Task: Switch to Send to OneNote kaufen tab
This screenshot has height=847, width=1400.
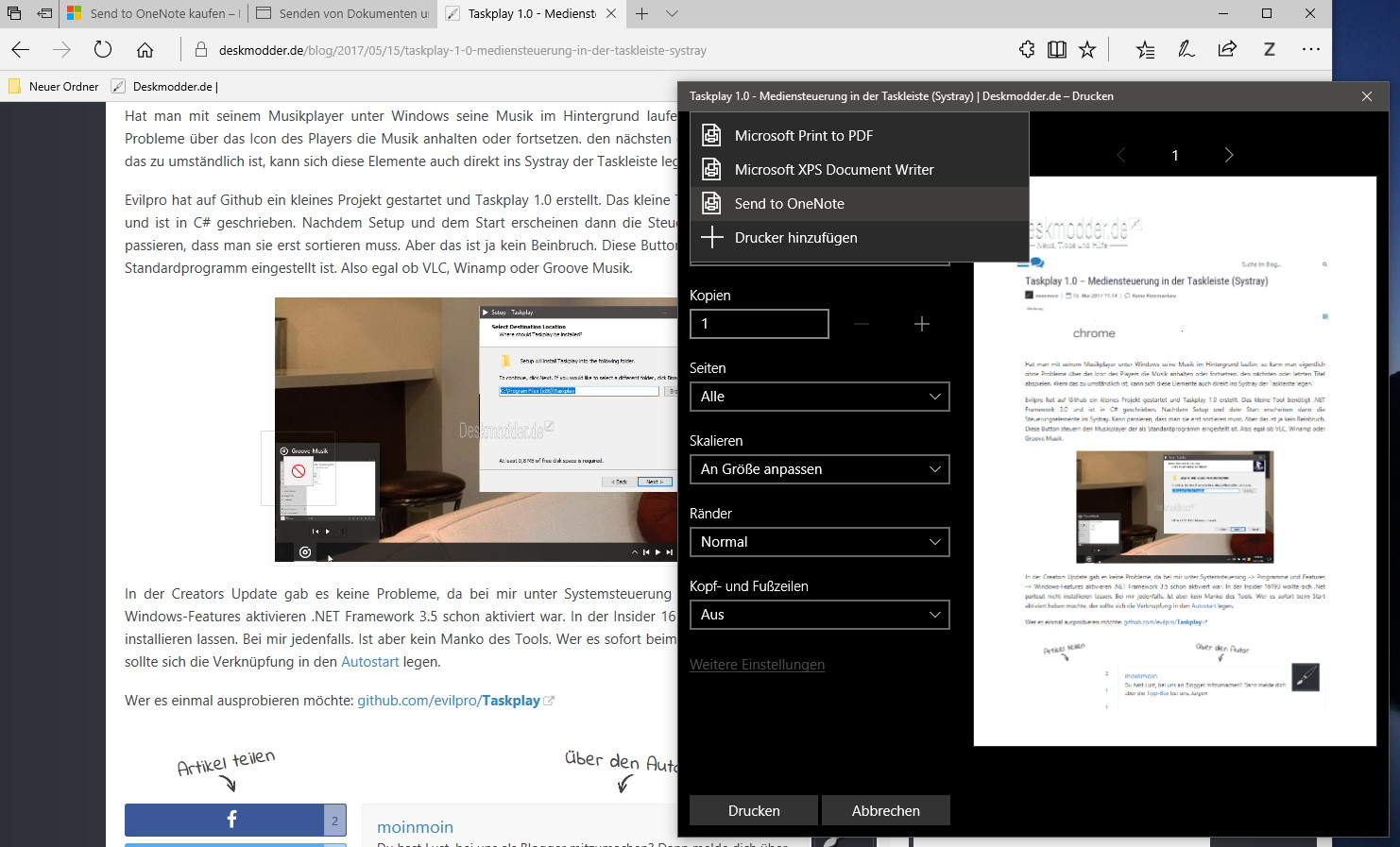Action: [x=153, y=13]
